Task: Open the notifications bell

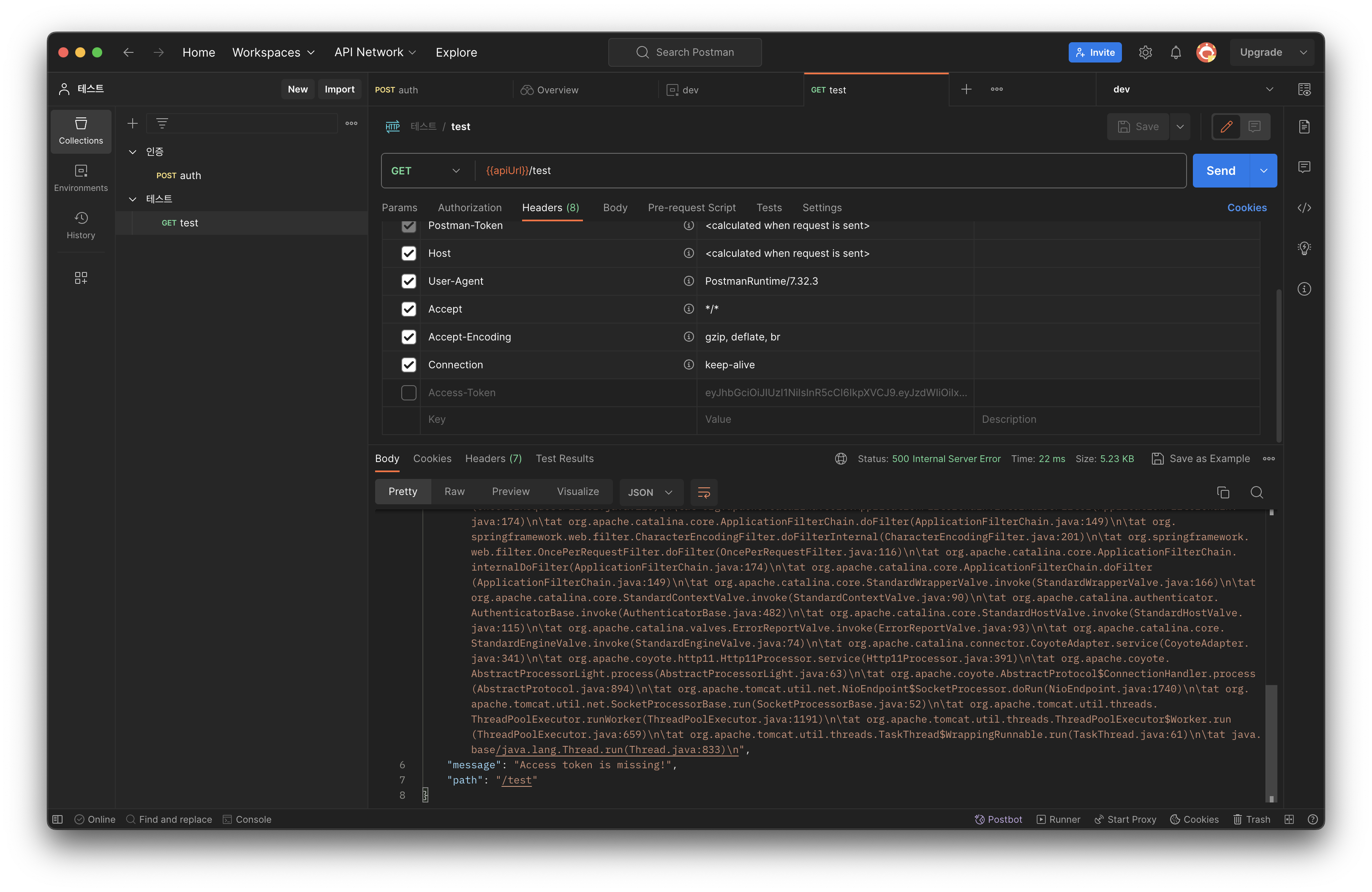Action: pos(1176,52)
